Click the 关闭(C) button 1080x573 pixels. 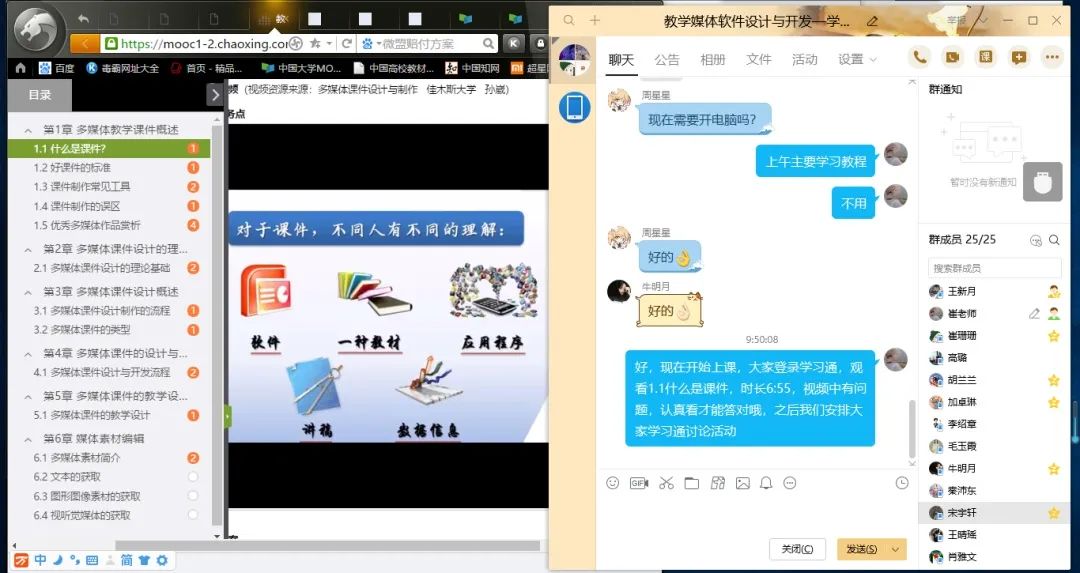click(797, 549)
